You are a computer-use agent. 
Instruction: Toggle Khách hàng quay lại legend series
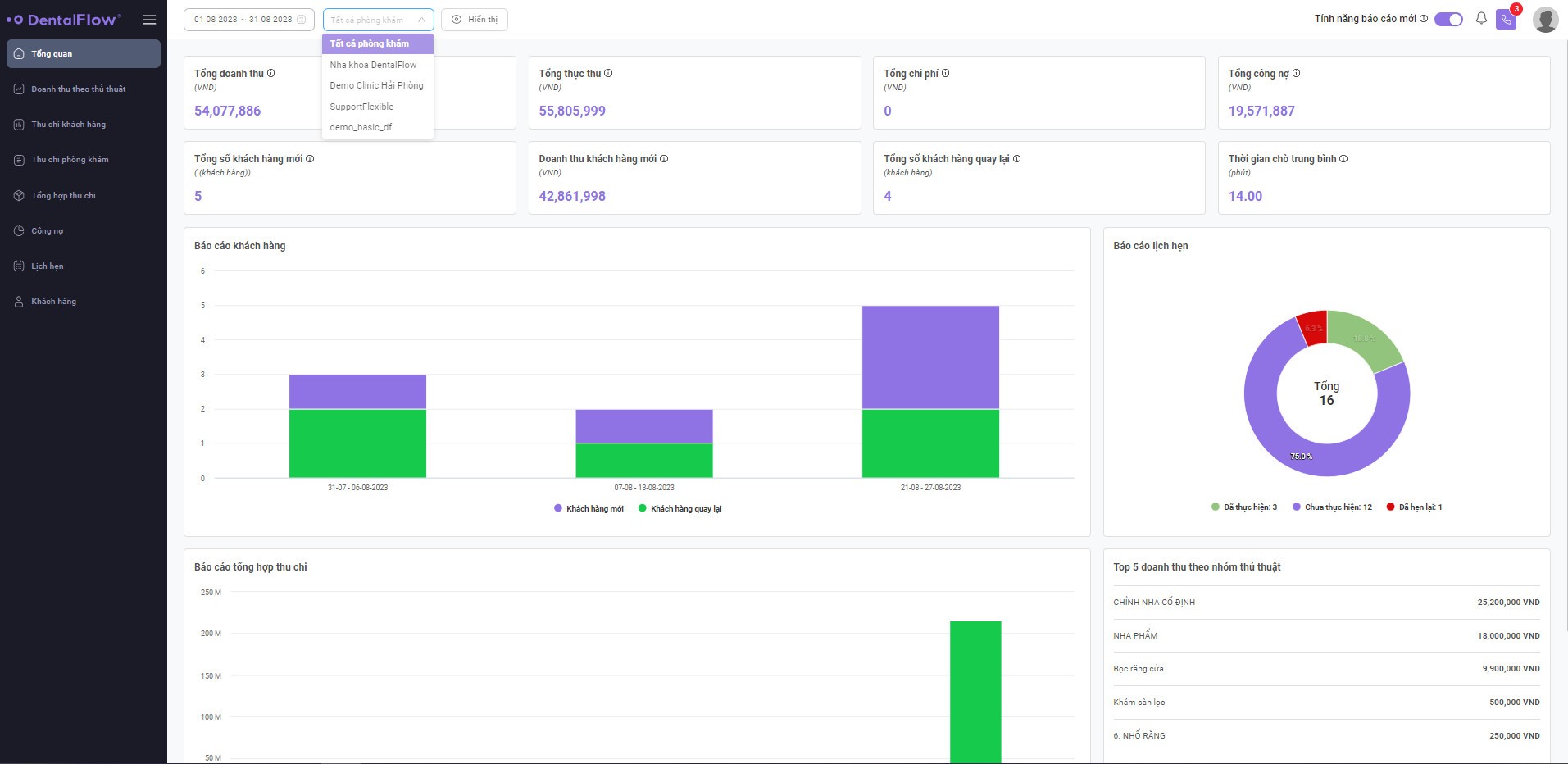pyautogui.click(x=679, y=509)
